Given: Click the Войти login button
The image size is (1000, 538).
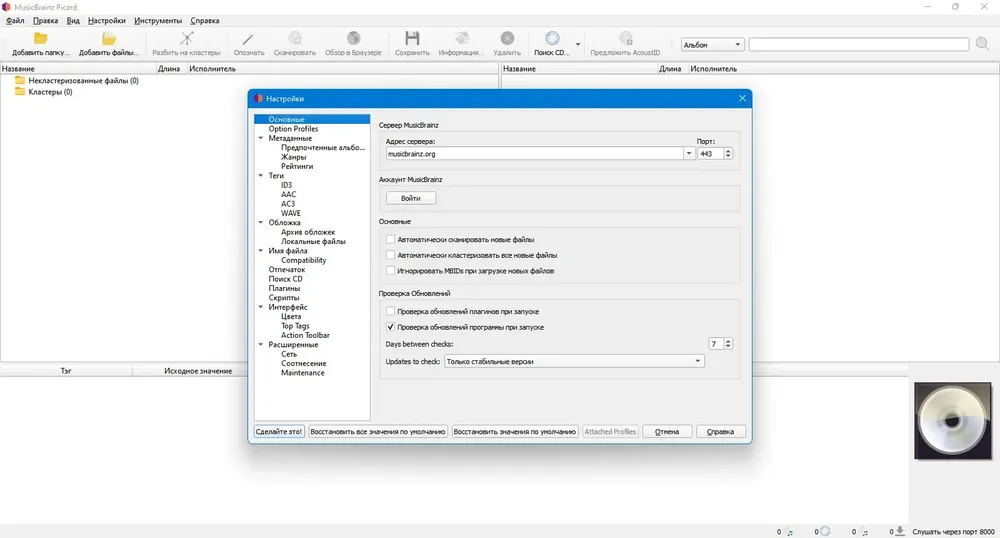Looking at the screenshot, I should point(411,198).
